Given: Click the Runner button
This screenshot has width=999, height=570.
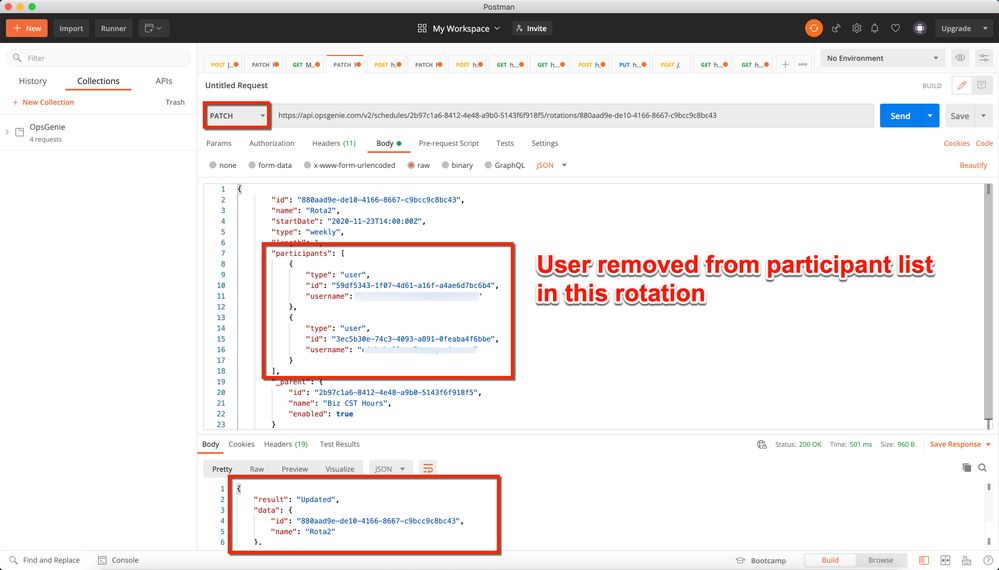Looking at the screenshot, I should click(x=113, y=28).
